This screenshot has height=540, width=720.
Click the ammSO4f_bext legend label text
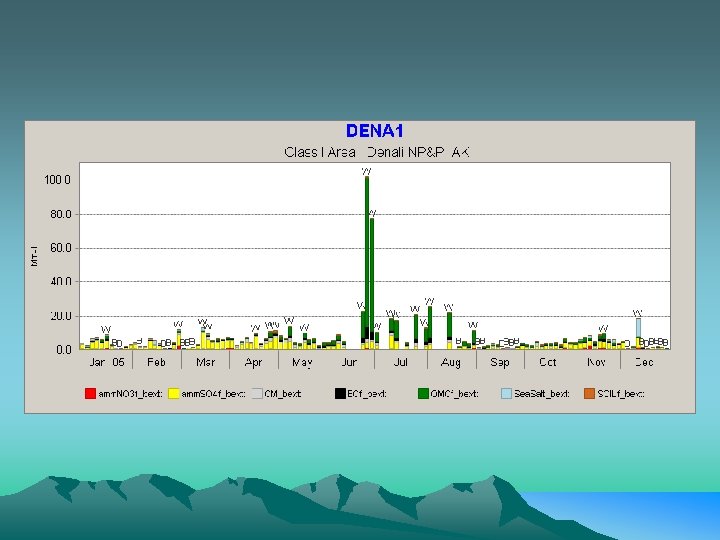click(214, 394)
